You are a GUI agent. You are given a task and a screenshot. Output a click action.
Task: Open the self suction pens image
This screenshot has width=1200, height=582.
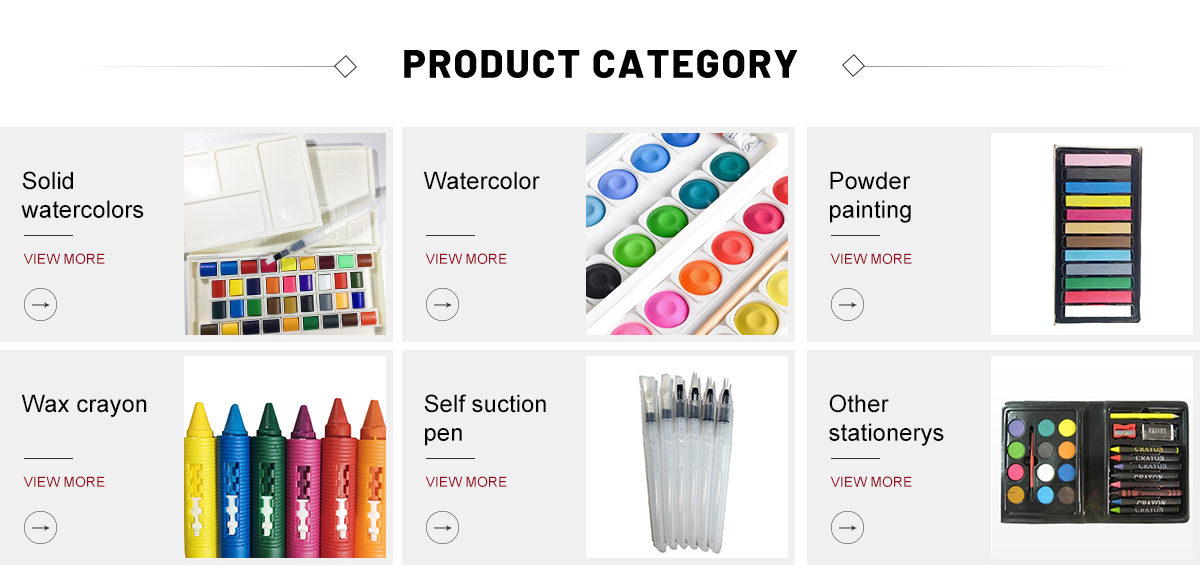point(687,457)
